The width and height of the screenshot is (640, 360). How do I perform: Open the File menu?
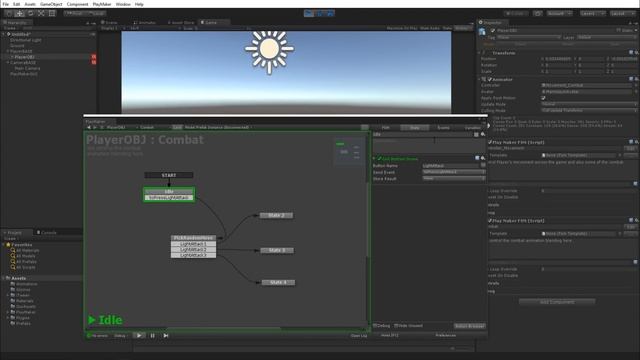[x=5, y=4]
